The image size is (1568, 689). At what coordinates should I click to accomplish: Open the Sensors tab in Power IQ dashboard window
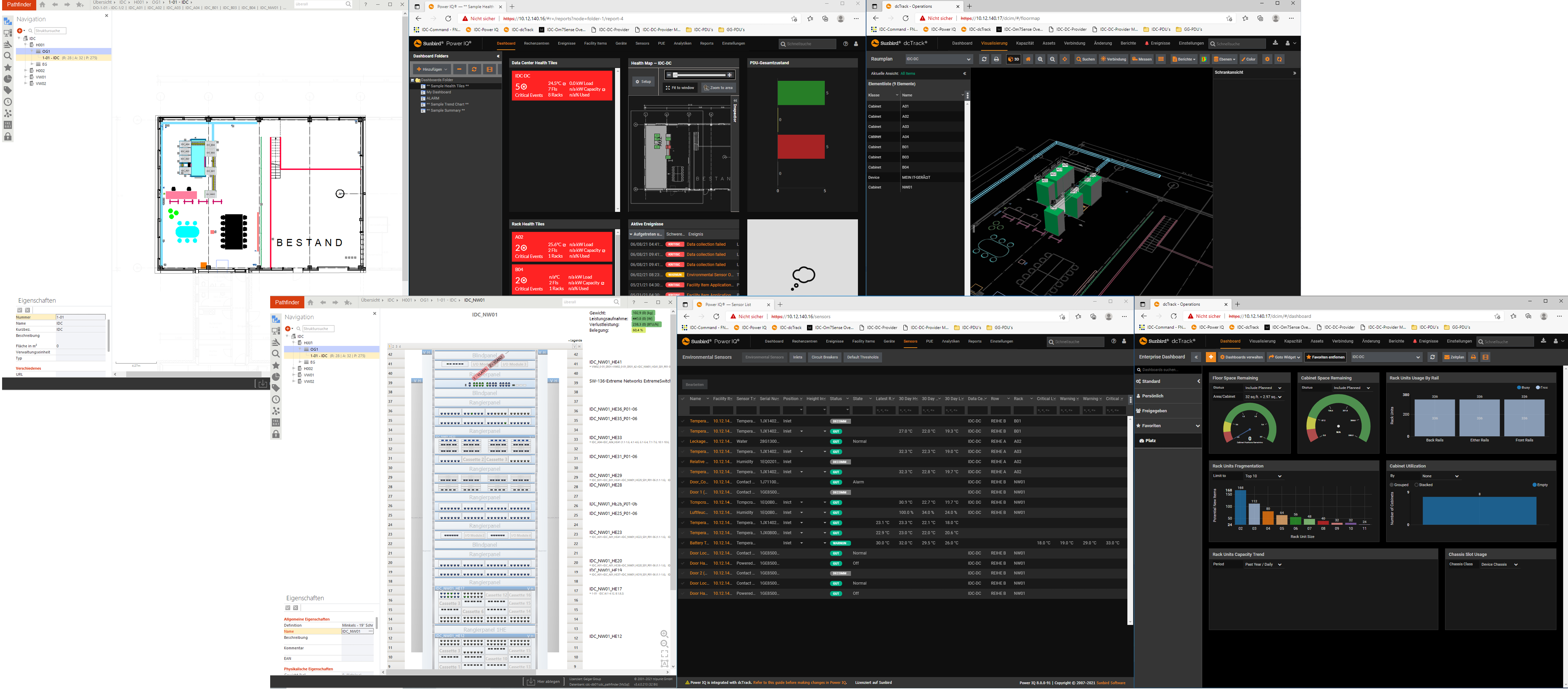click(x=642, y=44)
